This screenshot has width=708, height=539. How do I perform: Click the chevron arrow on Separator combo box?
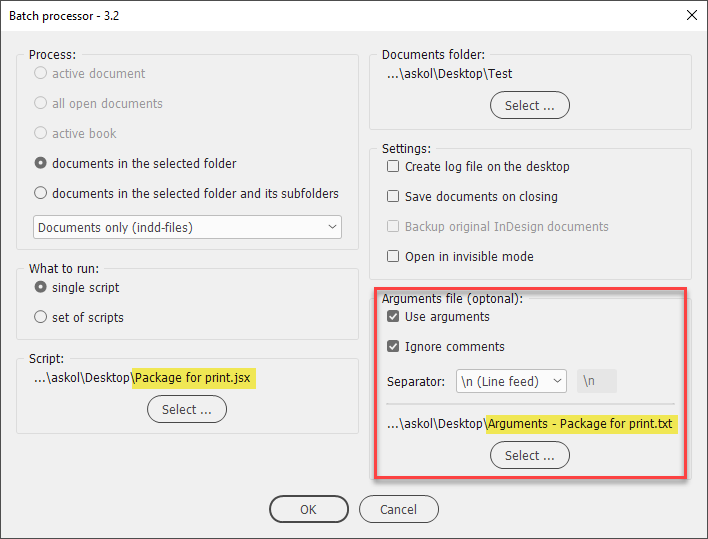(558, 381)
